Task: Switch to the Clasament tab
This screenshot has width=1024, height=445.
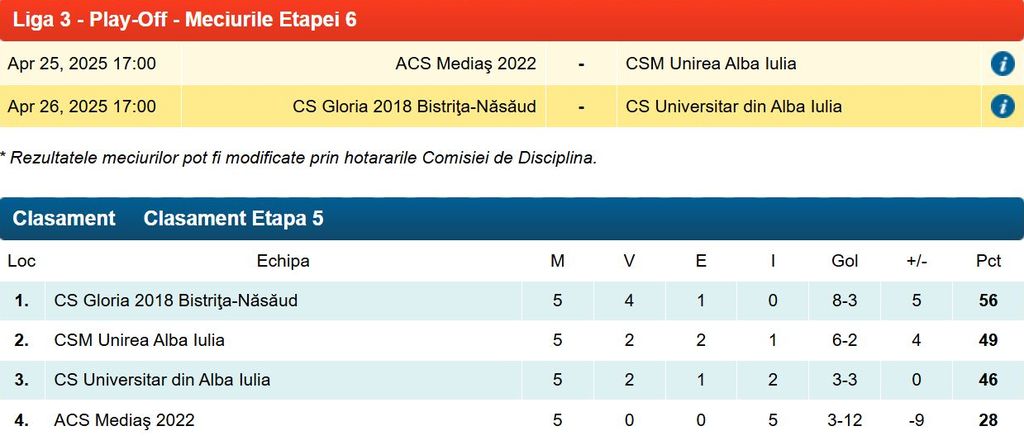Action: 64,219
